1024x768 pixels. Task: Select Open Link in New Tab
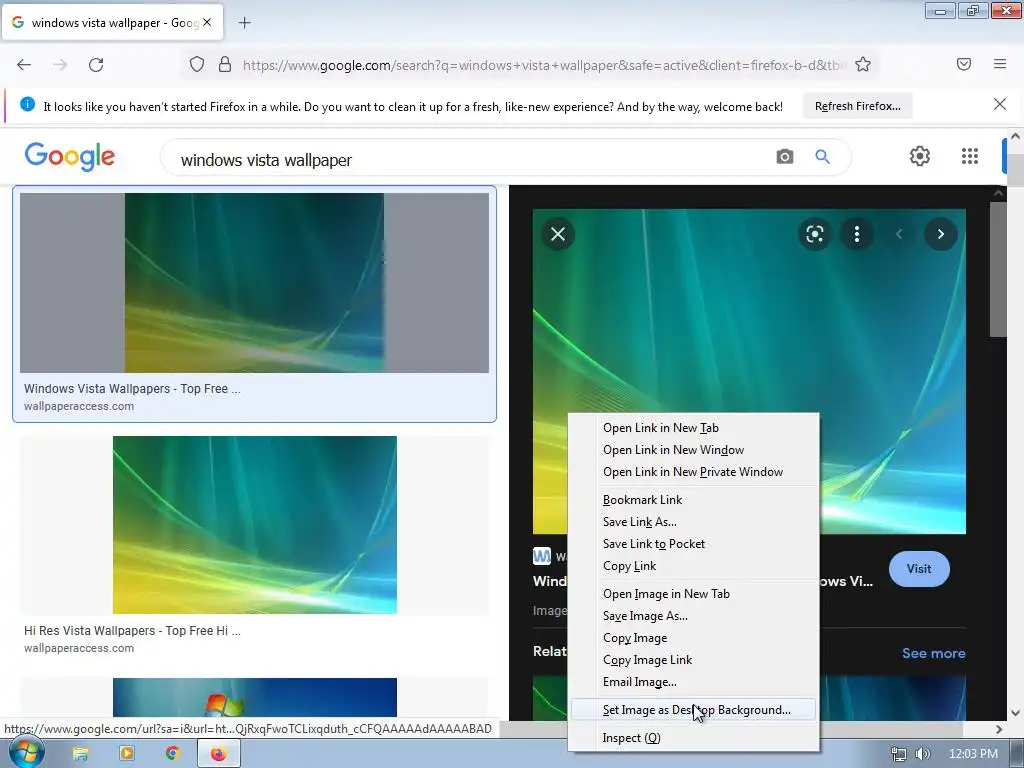click(x=694, y=428)
